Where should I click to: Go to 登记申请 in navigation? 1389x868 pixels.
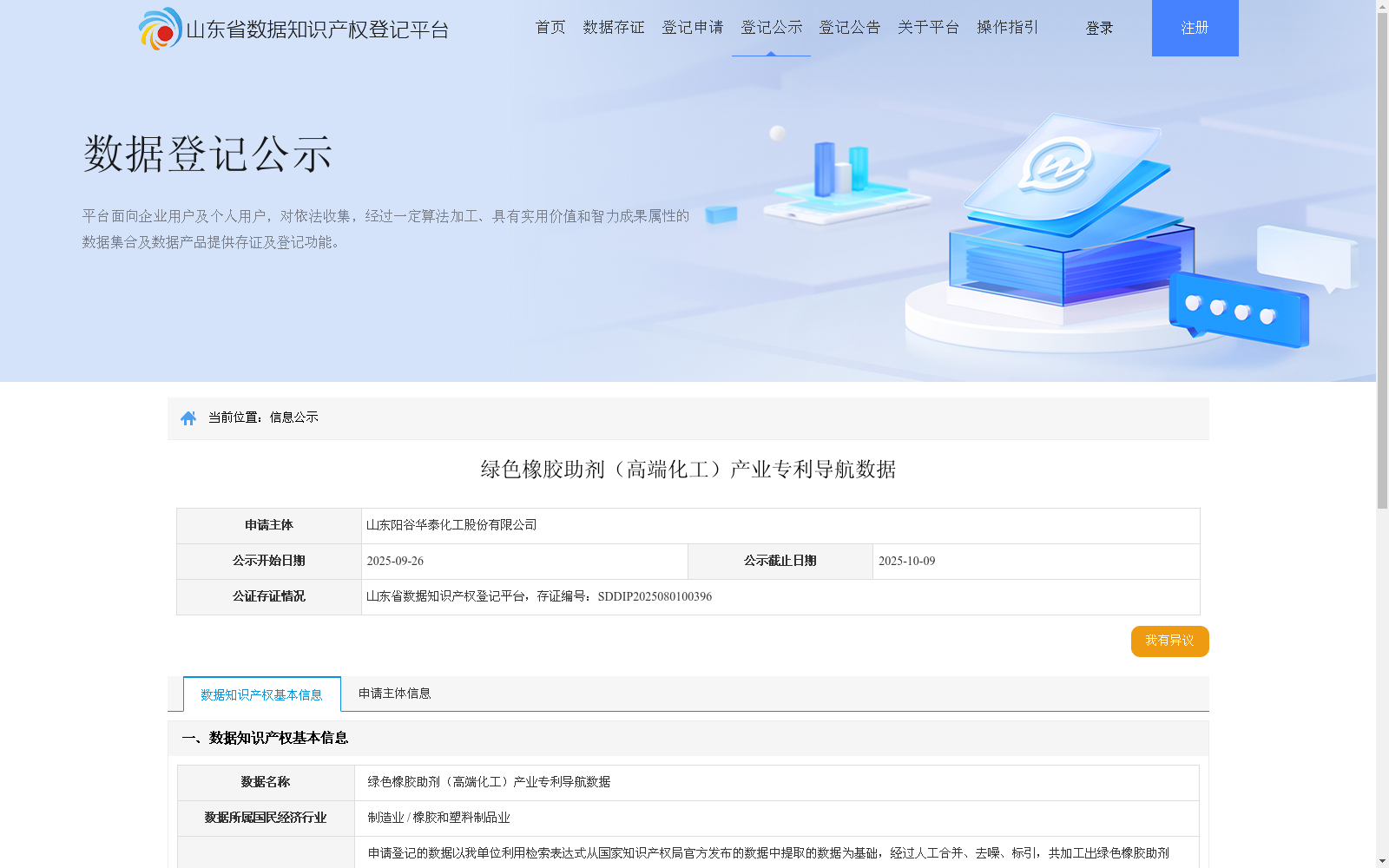693,28
